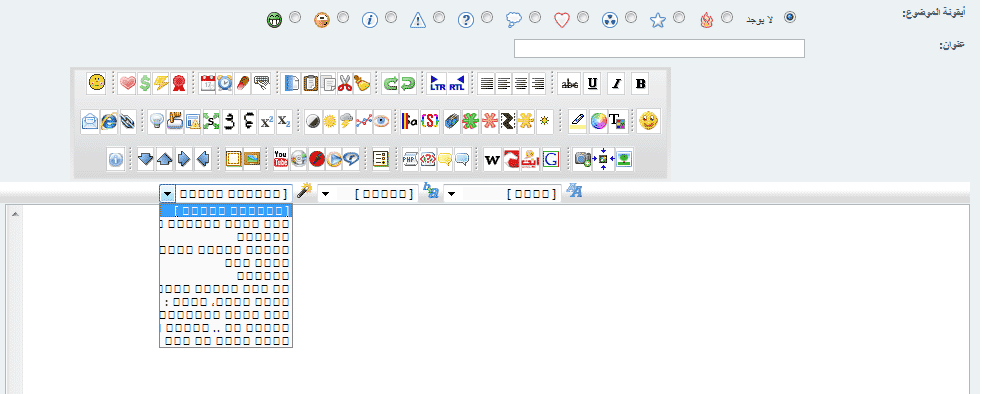Collapse the opened first formatting dropdown arrow
989x394 pixels.
tap(167, 193)
